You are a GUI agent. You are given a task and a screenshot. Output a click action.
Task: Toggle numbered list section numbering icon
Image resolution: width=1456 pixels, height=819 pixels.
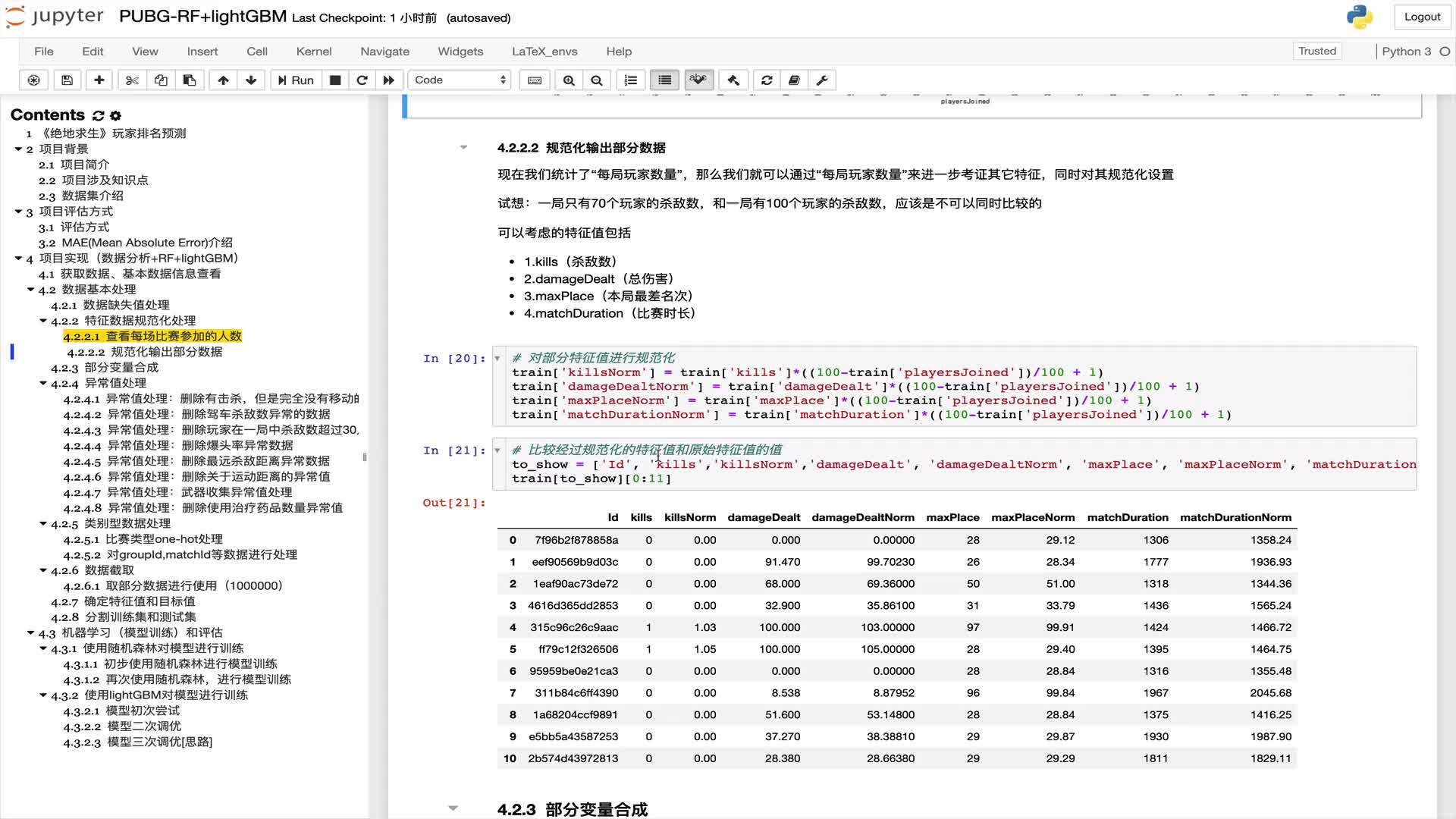pos(631,80)
